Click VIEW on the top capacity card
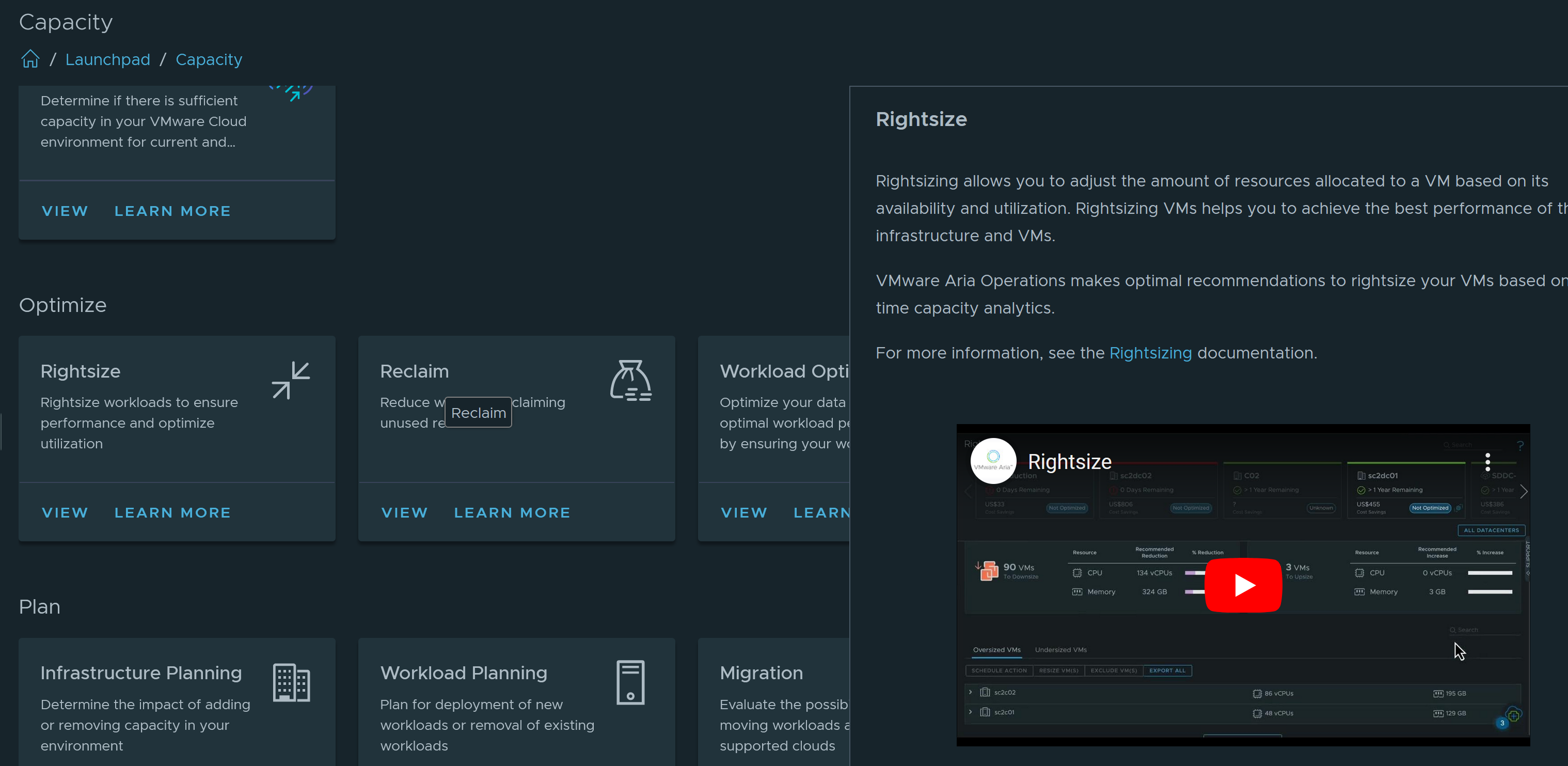Screen dimensions: 1568x766 (65, 211)
